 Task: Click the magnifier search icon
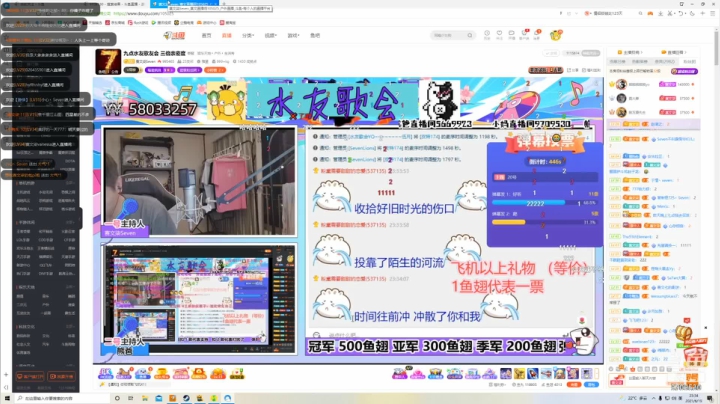click(470, 35)
